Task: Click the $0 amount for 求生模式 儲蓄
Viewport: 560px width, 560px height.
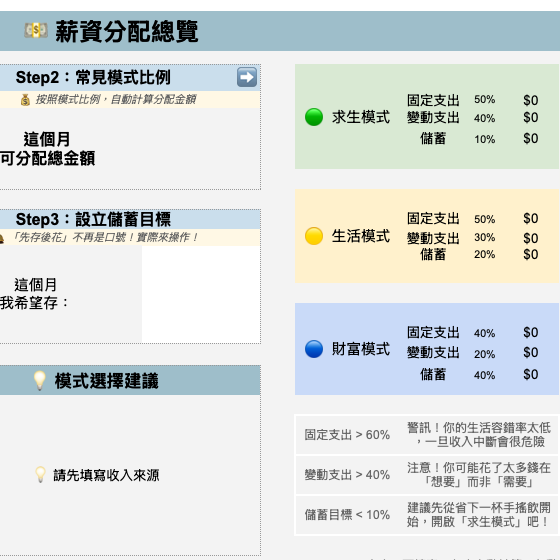Action: 531,139
